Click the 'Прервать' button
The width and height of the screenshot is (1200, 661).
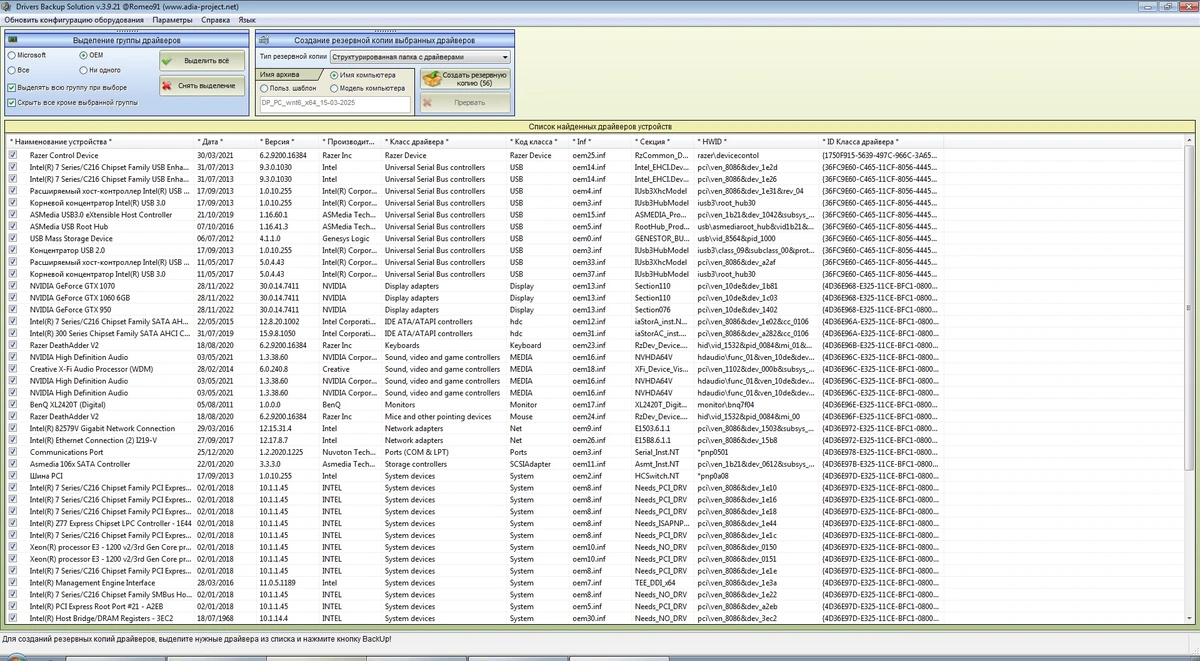pyautogui.click(x=465, y=102)
